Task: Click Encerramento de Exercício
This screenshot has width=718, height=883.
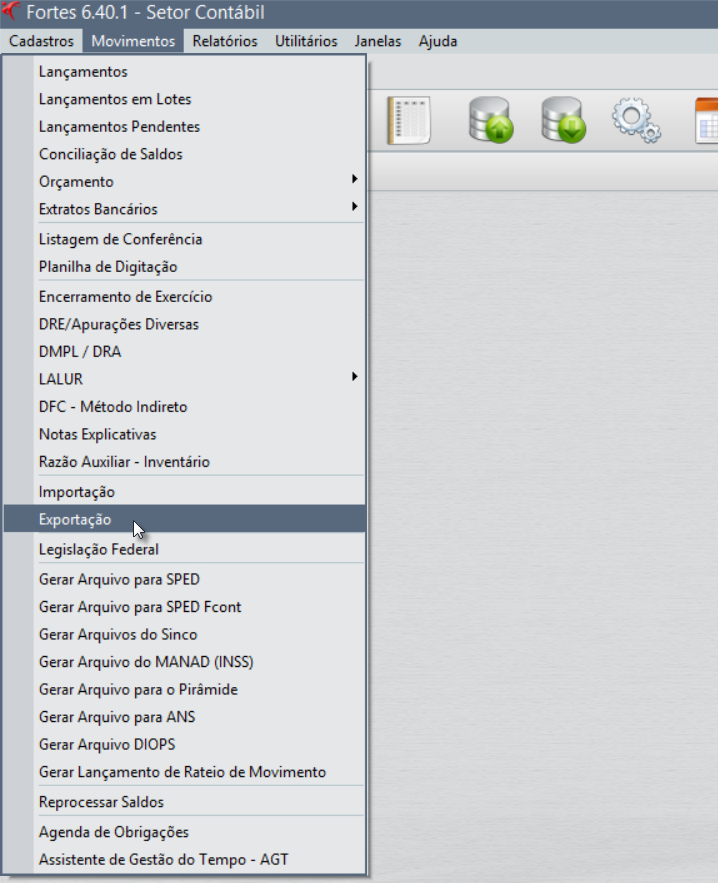Action: pos(125,297)
